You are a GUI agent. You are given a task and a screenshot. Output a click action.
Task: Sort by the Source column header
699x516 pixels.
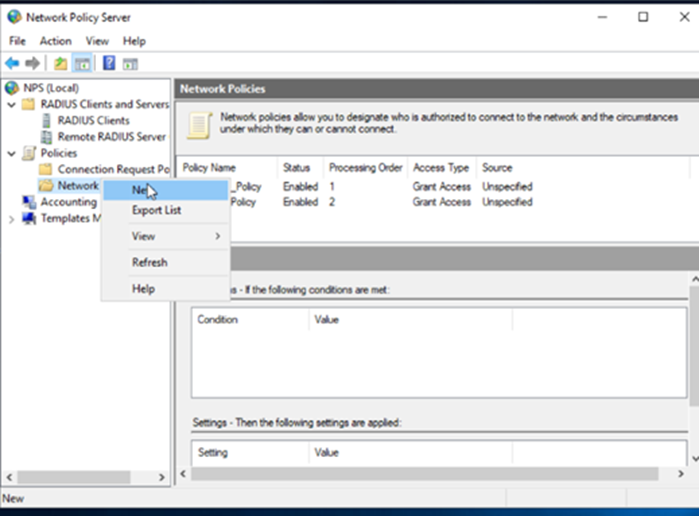583,168
